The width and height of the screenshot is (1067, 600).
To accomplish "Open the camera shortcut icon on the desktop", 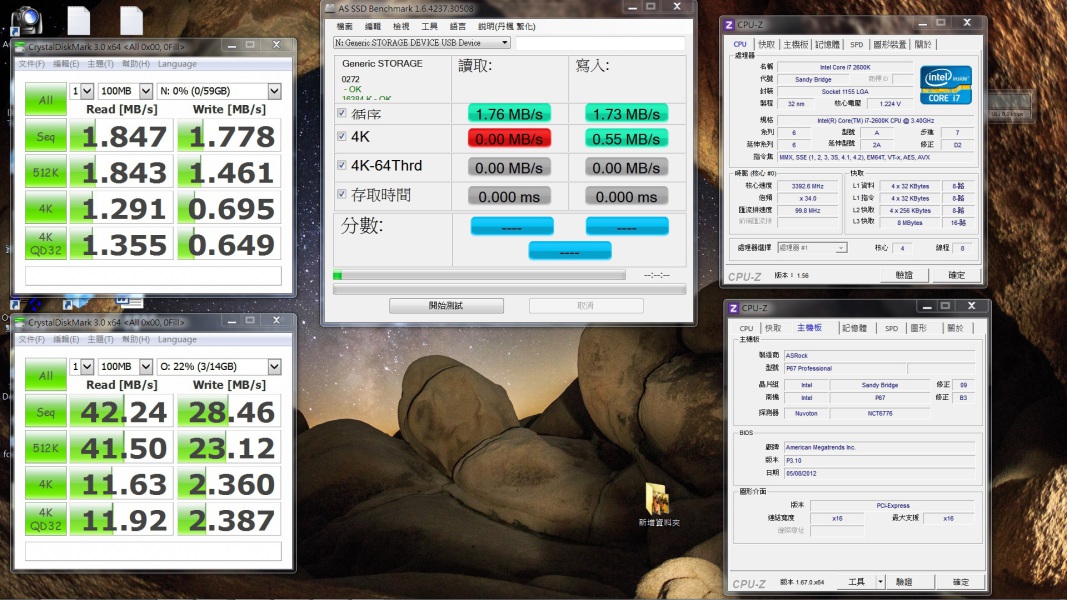I will pyautogui.click(x=26, y=20).
